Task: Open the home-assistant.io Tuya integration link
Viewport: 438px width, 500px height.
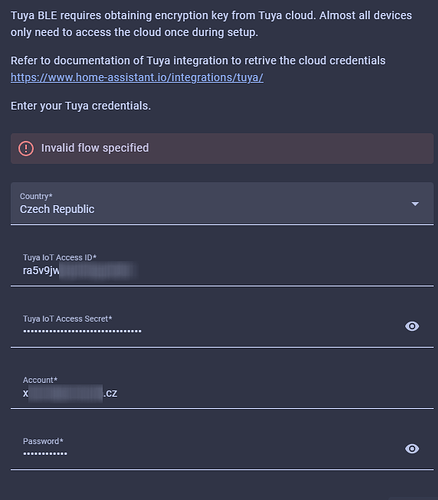Action: pos(137,77)
